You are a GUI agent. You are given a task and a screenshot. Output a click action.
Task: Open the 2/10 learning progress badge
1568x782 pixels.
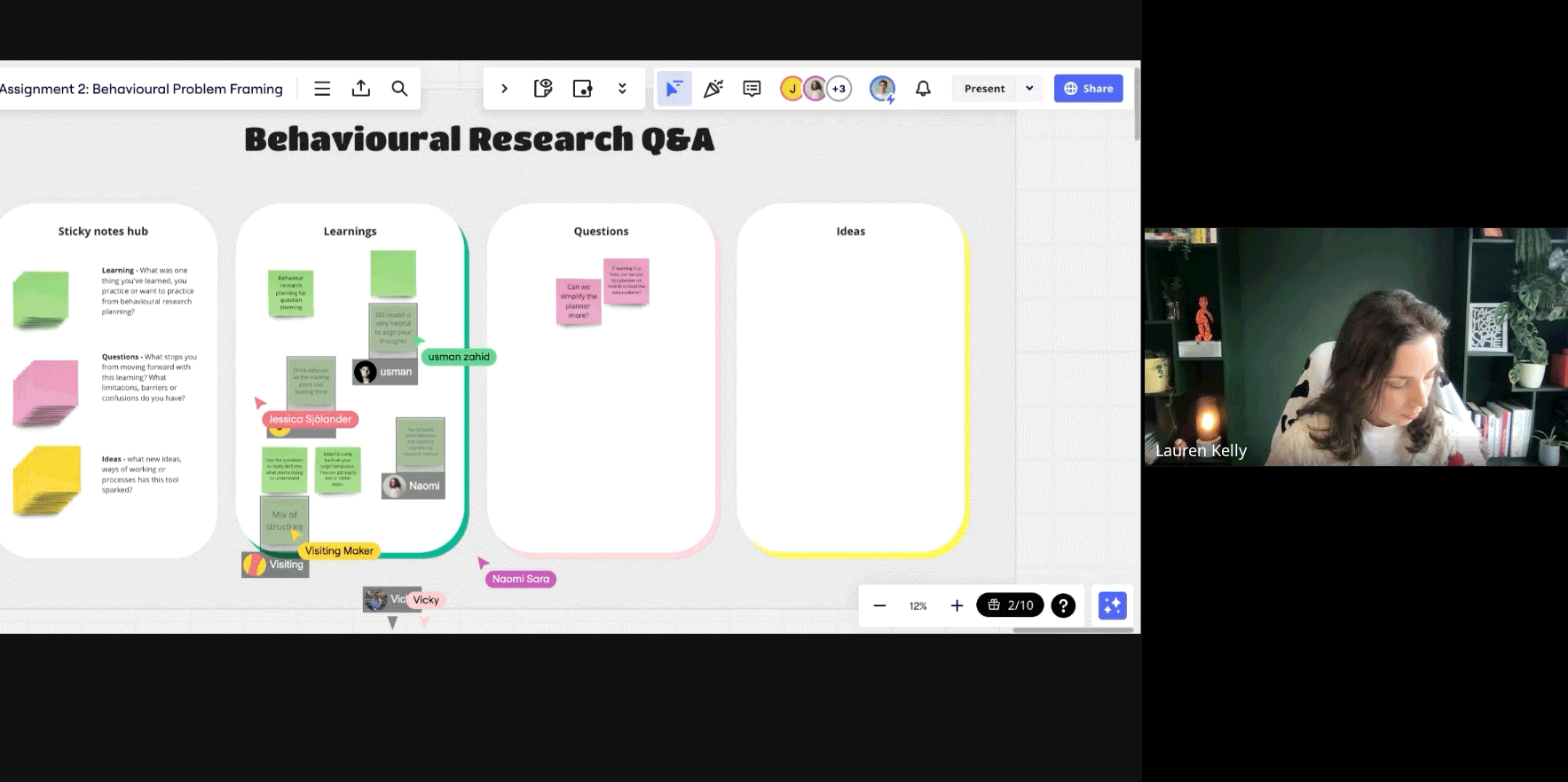click(1010, 605)
